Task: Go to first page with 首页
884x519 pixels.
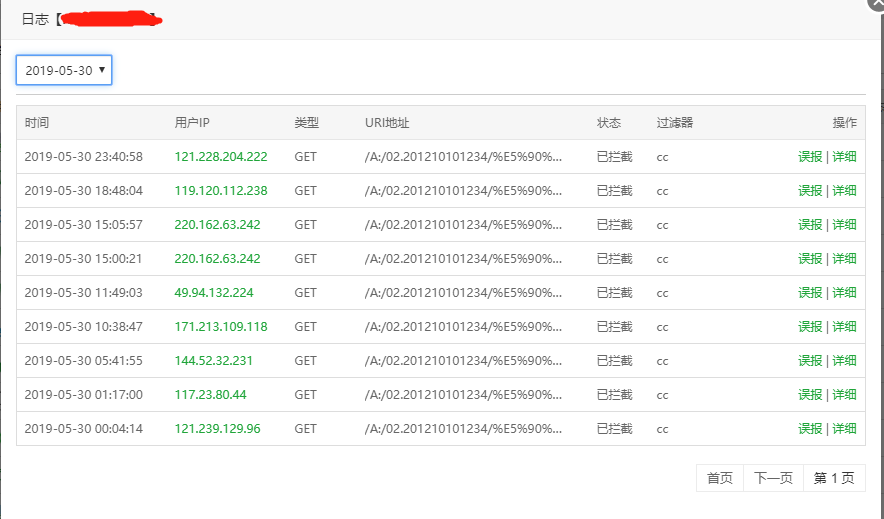Action: coord(720,478)
